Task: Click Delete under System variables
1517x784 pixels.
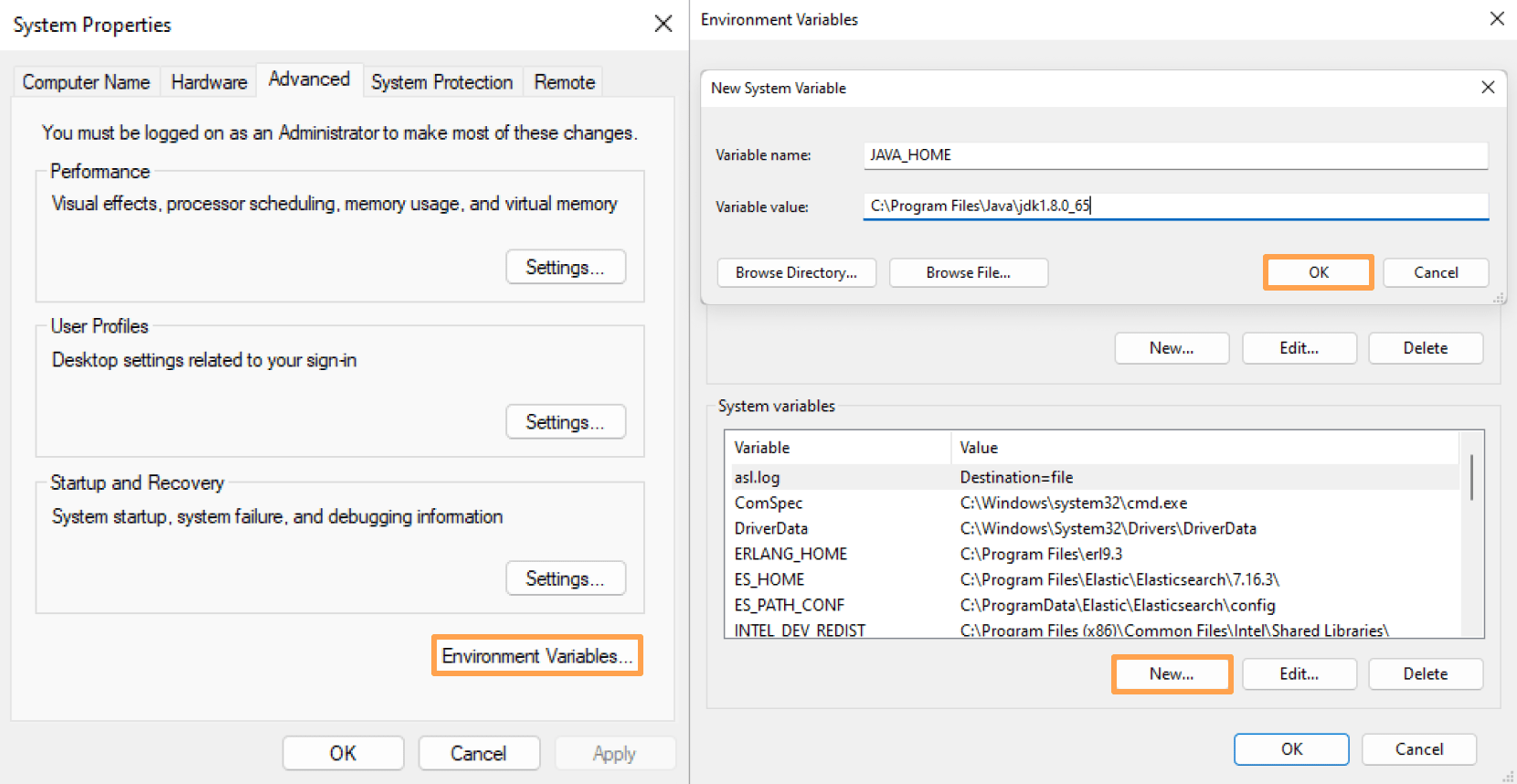Action: coord(1426,673)
